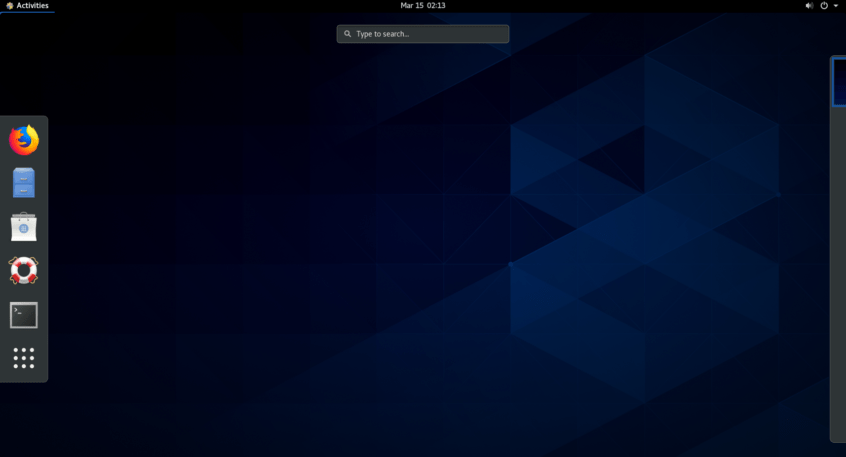
Task: Click the date 'Mar 15' in top bar
Action: point(411,6)
